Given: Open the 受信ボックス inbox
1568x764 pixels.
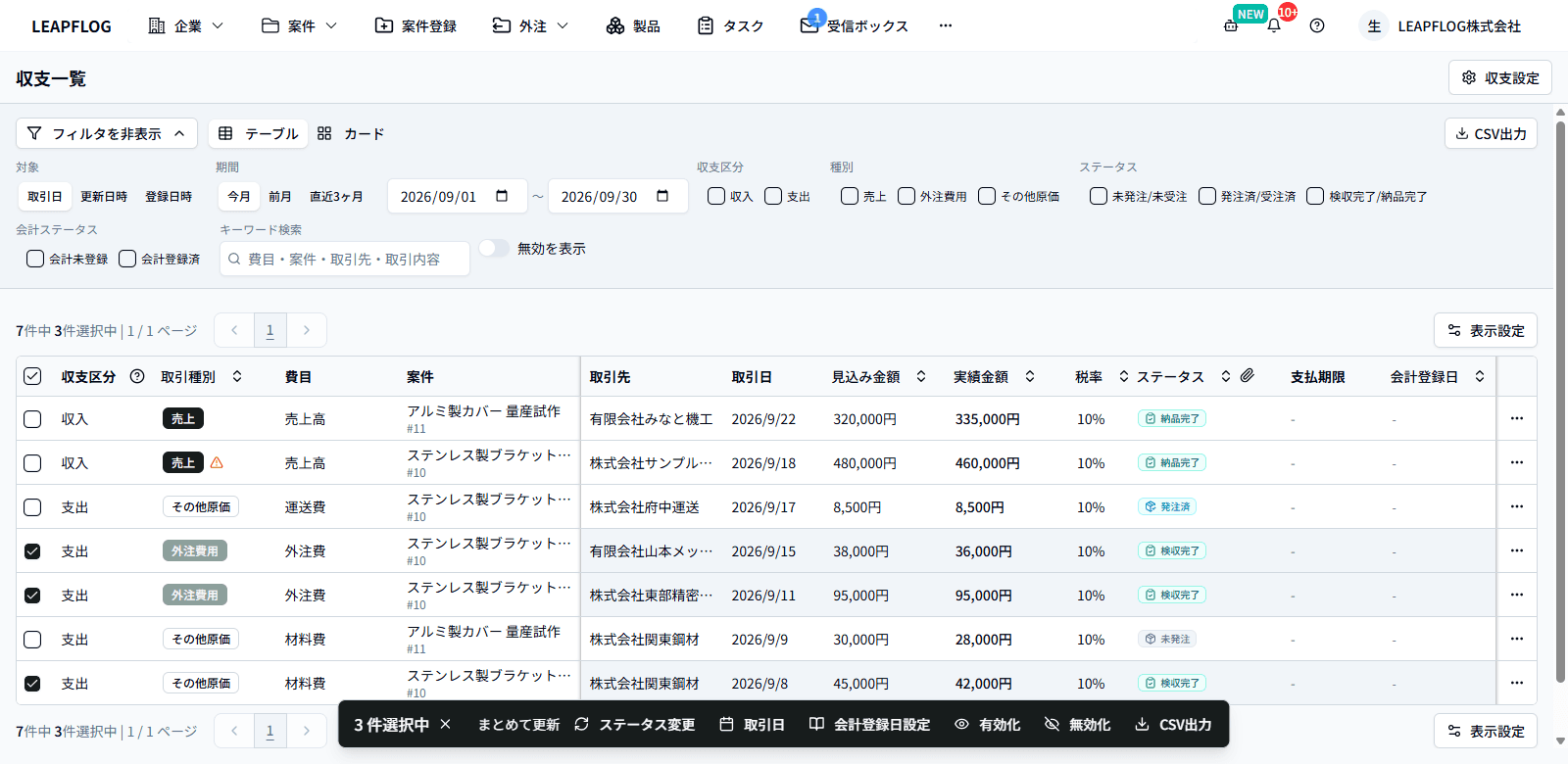Looking at the screenshot, I should pyautogui.click(x=855, y=25).
